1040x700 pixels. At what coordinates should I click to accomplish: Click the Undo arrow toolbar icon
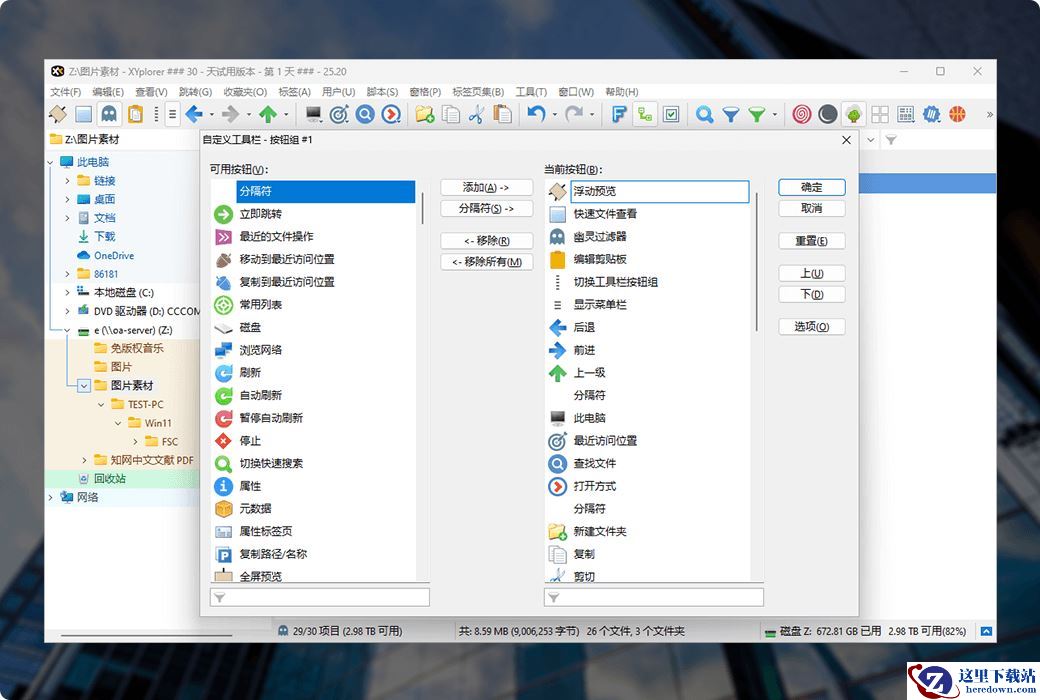[x=536, y=114]
